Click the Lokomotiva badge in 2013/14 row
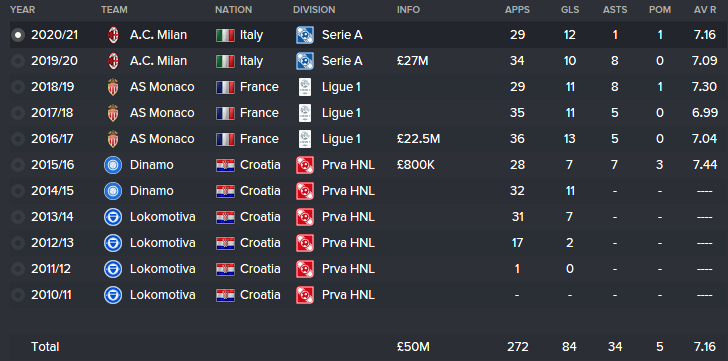This screenshot has height=361, width=728. 113,217
